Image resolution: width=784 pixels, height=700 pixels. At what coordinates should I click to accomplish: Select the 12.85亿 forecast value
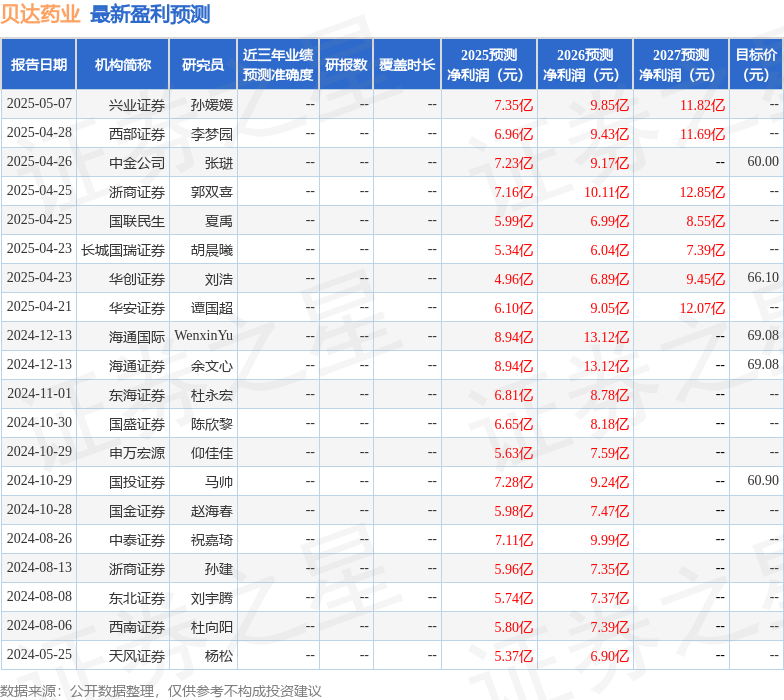[701, 192]
